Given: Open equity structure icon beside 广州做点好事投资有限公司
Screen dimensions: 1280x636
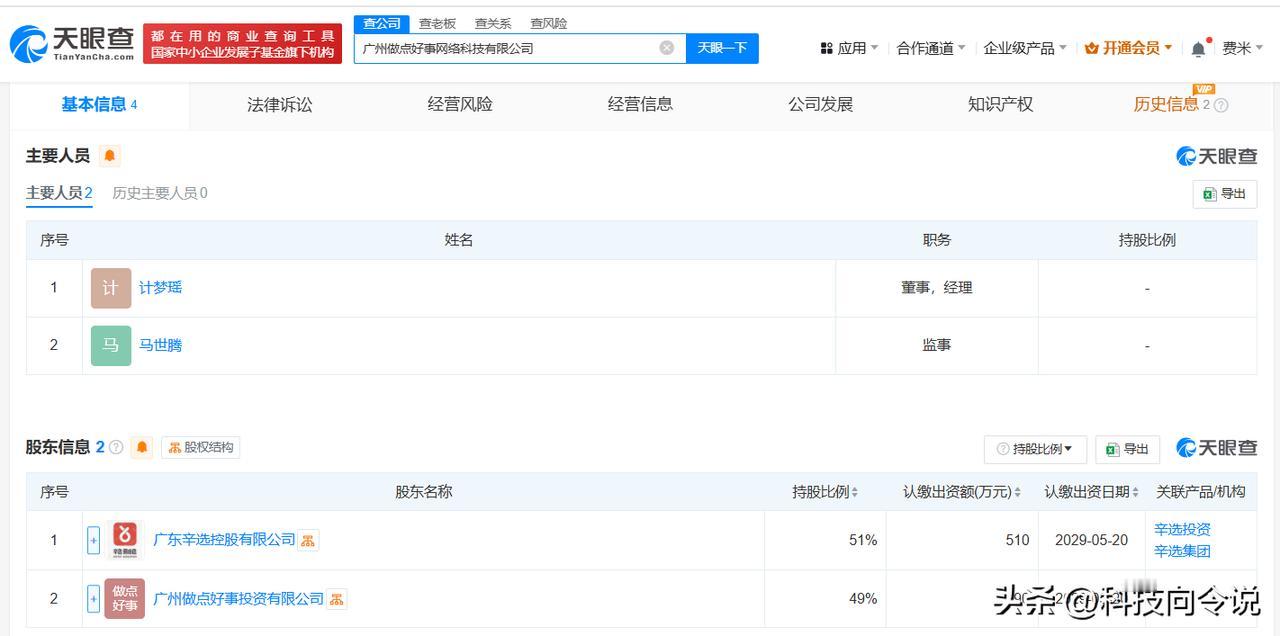Looking at the screenshot, I should pos(337,599).
